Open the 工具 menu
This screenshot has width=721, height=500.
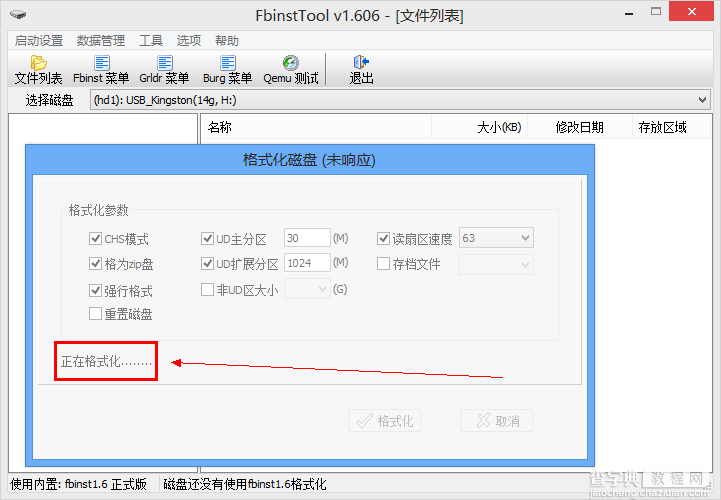pyautogui.click(x=151, y=40)
